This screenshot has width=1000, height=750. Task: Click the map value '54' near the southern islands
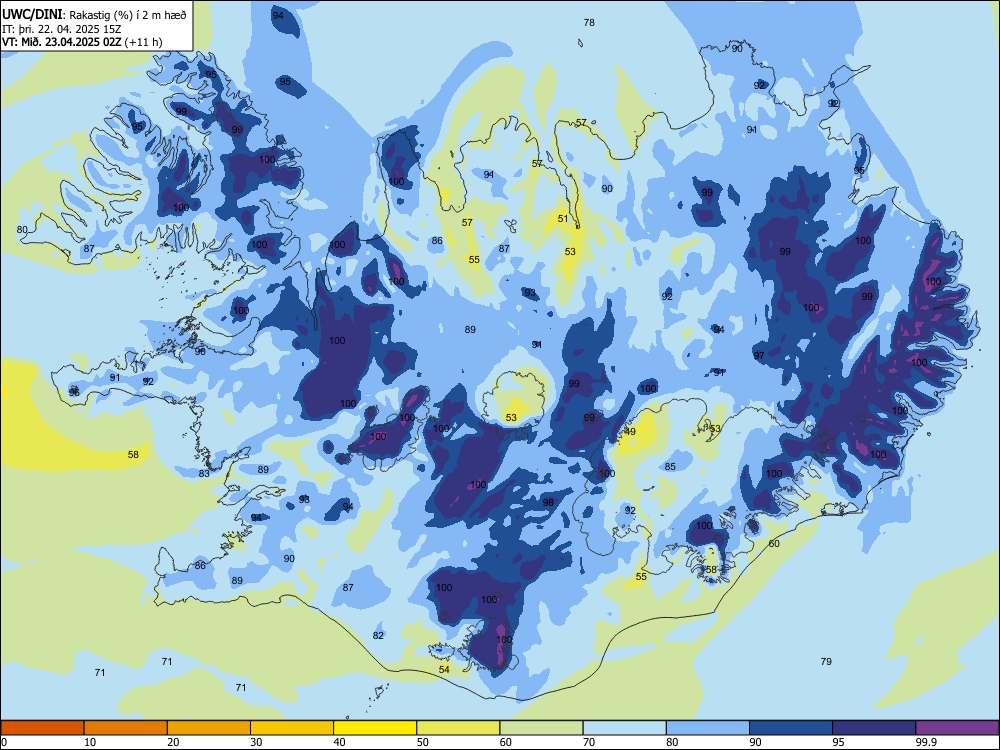(x=445, y=669)
